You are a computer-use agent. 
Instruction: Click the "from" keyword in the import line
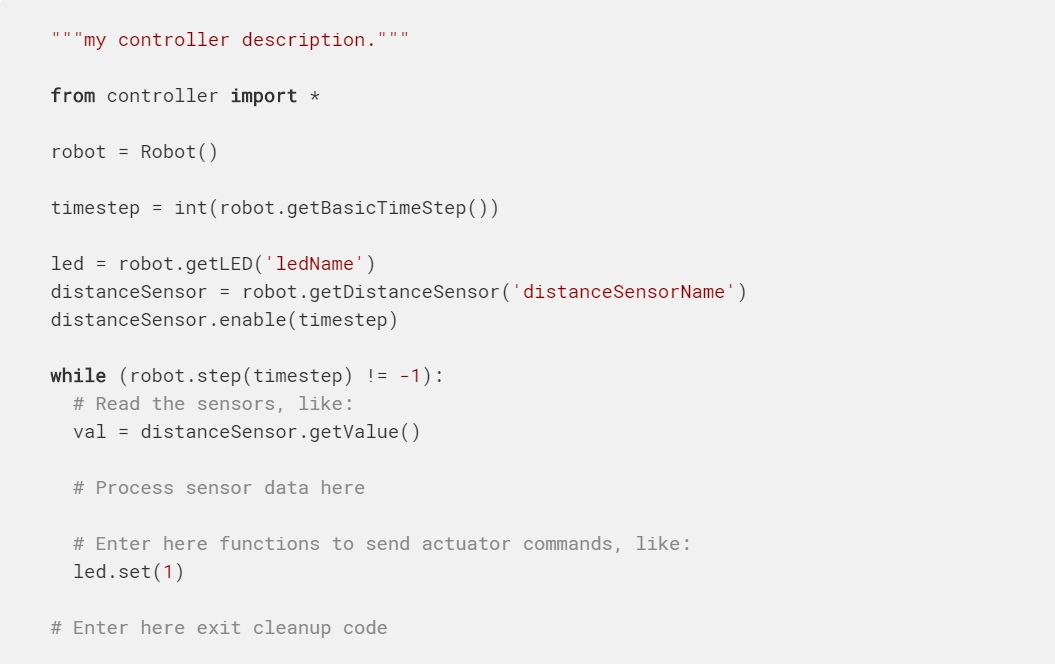click(x=73, y=96)
